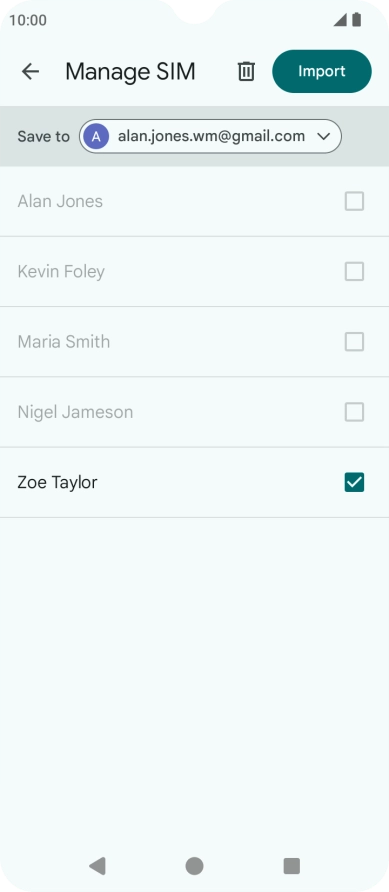389x892 pixels.
Task: Tap the Android home circle button
Action: [194, 866]
